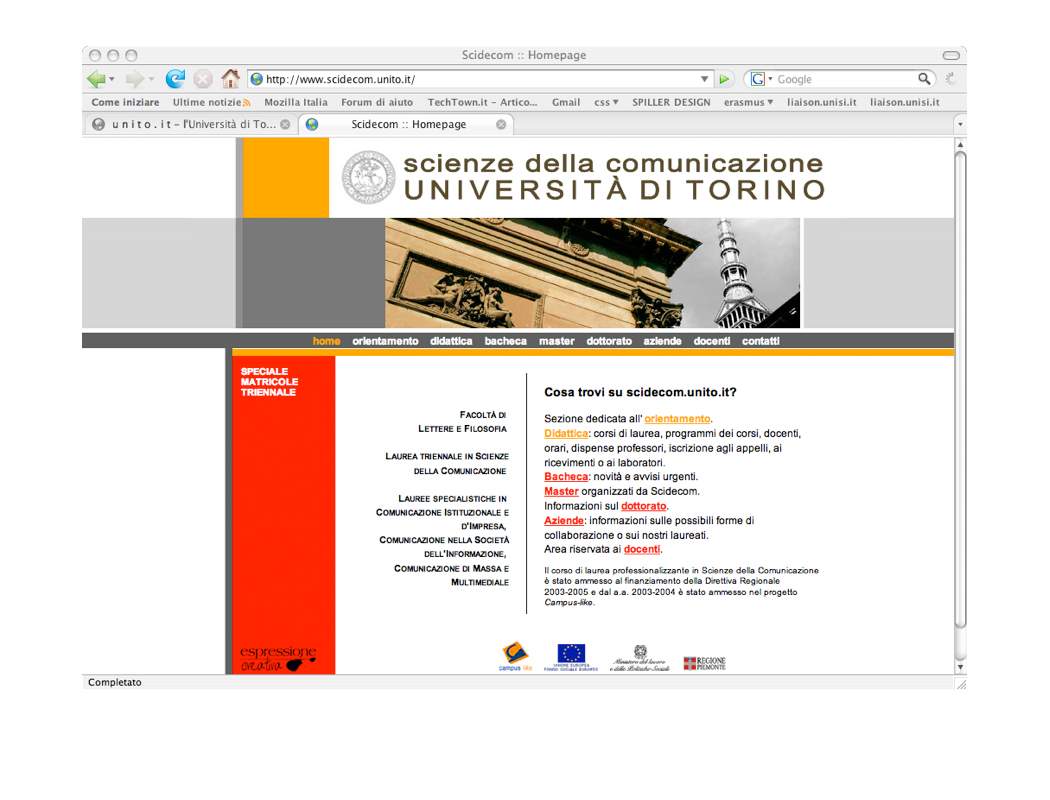Click the red Stop loading icon
The width and height of the screenshot is (1050, 800).
coord(203,79)
